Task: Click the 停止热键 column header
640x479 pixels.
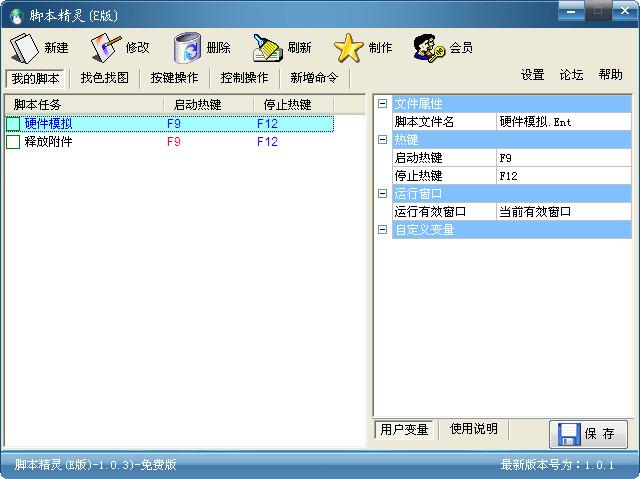Action: 293,105
